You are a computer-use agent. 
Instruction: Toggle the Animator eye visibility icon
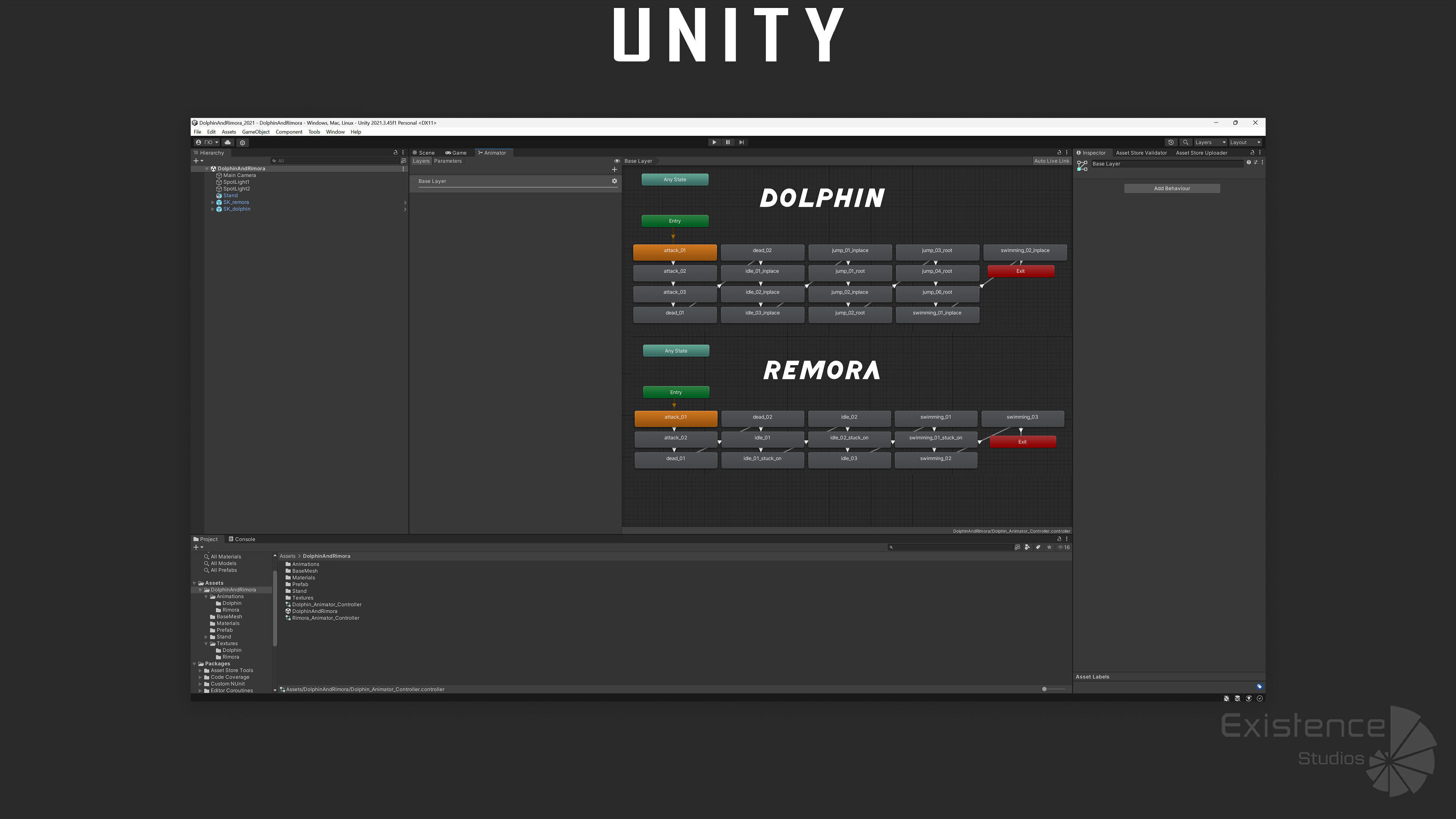click(x=617, y=161)
